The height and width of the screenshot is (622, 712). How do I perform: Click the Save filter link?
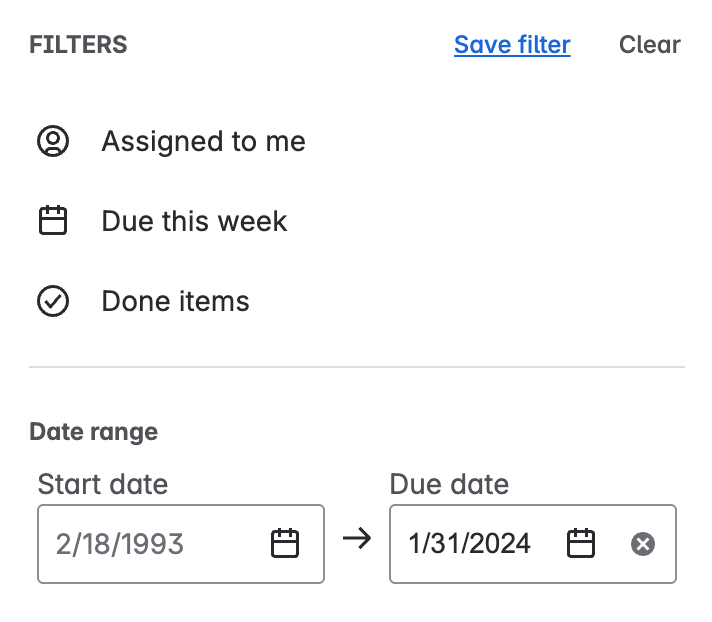[x=512, y=45]
